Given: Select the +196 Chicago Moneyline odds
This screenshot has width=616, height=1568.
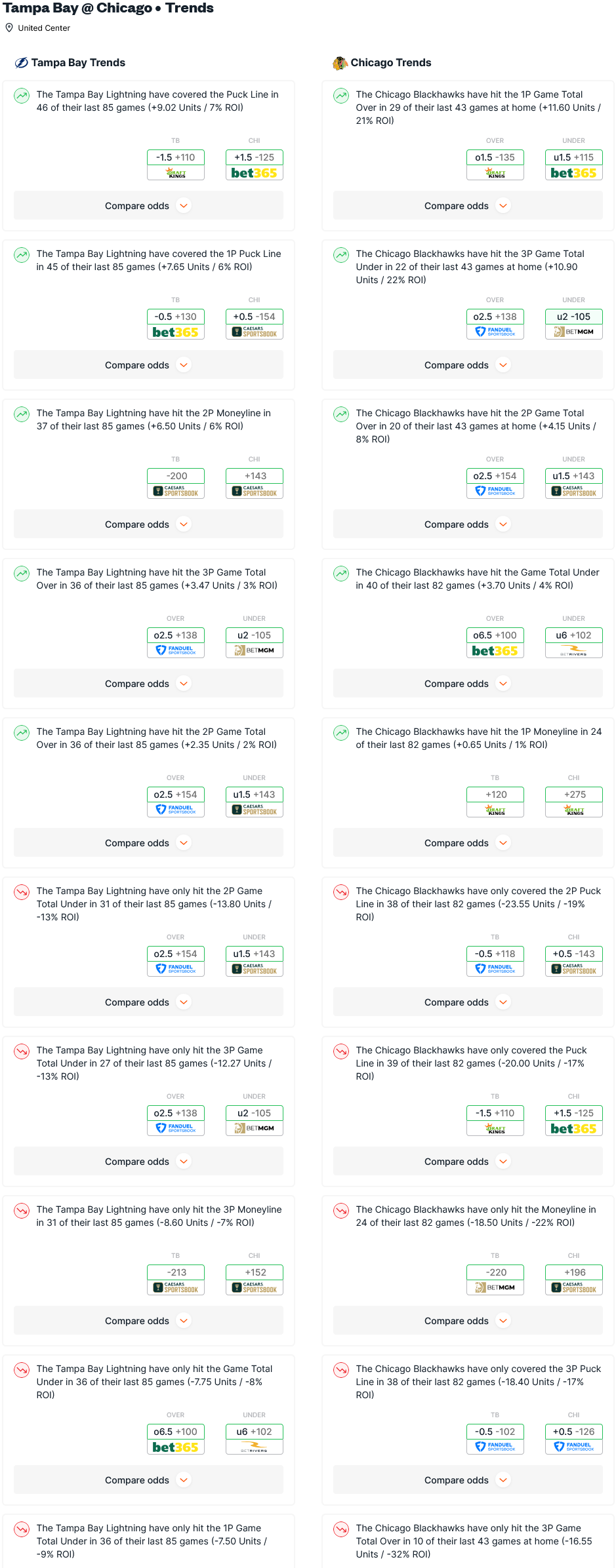Looking at the screenshot, I should tap(574, 1272).
